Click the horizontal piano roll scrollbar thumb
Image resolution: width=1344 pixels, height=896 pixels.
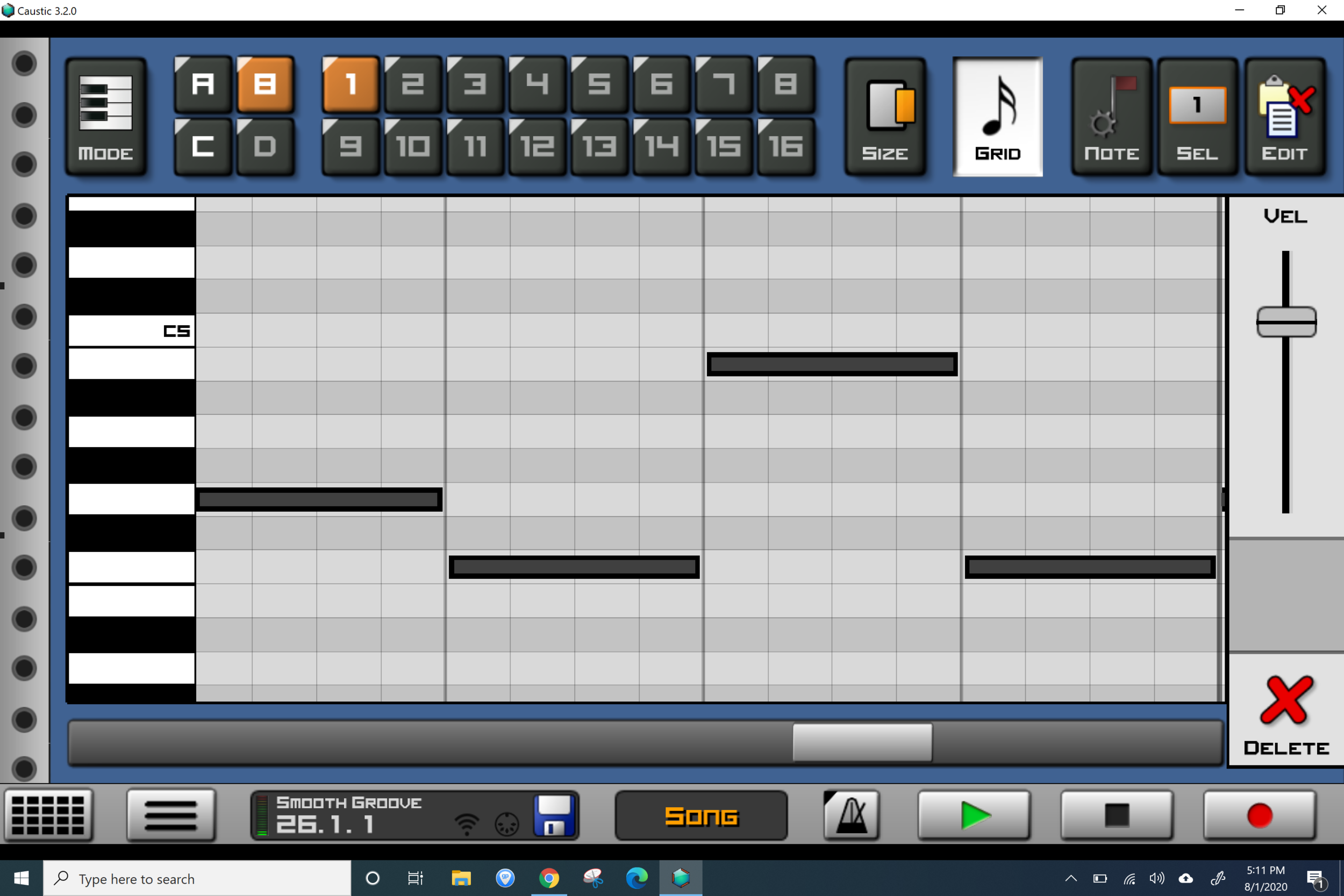click(862, 742)
